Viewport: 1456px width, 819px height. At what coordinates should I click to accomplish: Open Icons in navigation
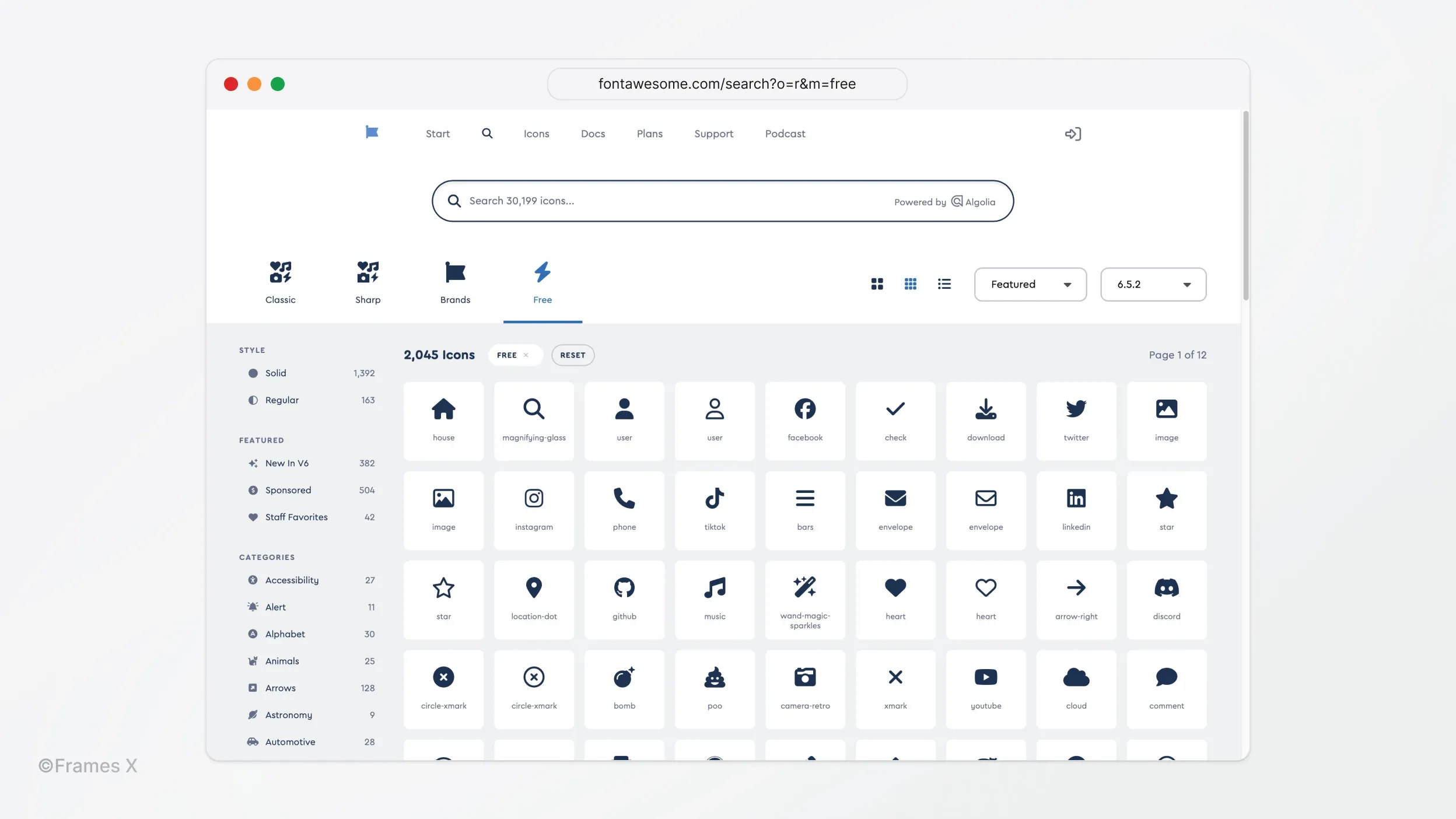click(536, 134)
